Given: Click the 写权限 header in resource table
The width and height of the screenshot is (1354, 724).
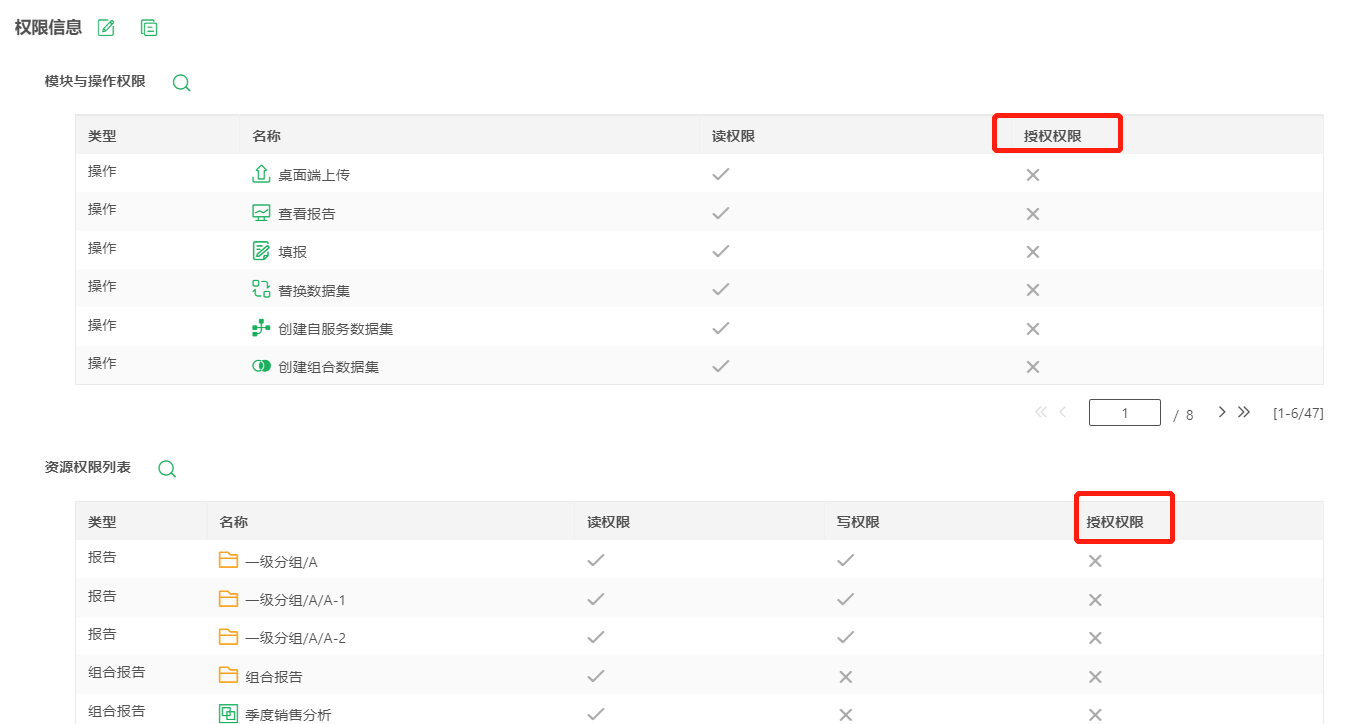Looking at the screenshot, I should [859, 522].
